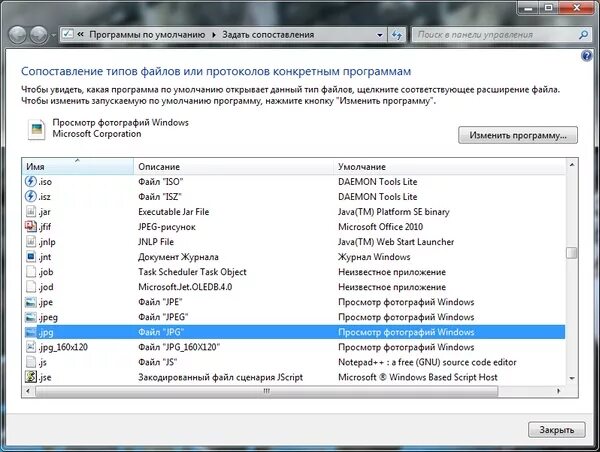The image size is (600, 452).
Task: Click "Задать сопоставления" breadcrumb
Action: [x=268, y=35]
